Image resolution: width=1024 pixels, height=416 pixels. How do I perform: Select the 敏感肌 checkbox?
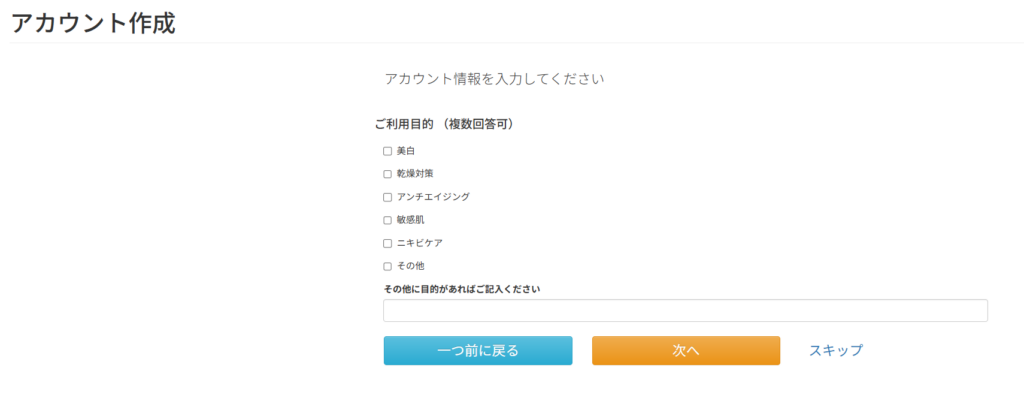coord(388,220)
